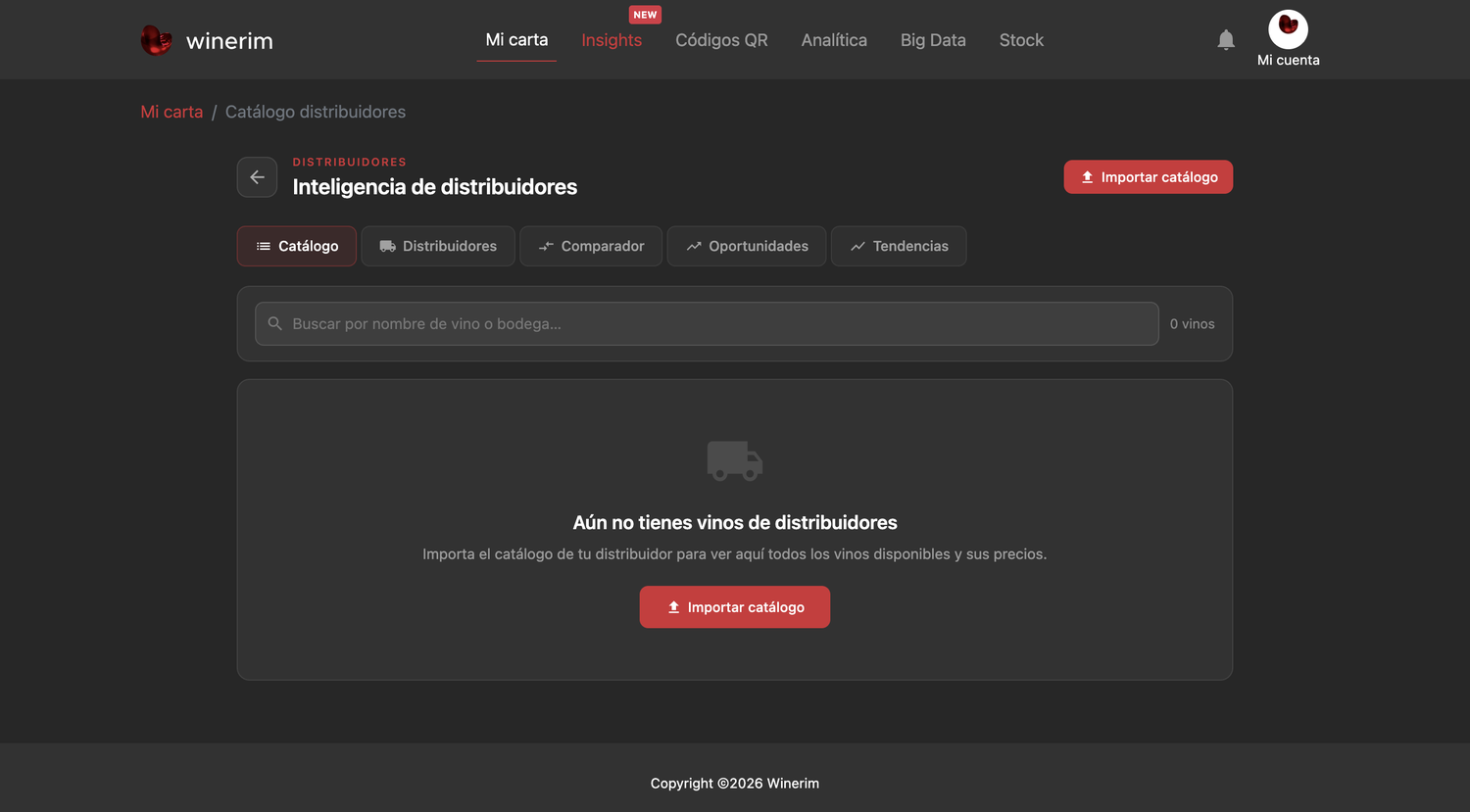Switch to Big Data

(x=933, y=40)
